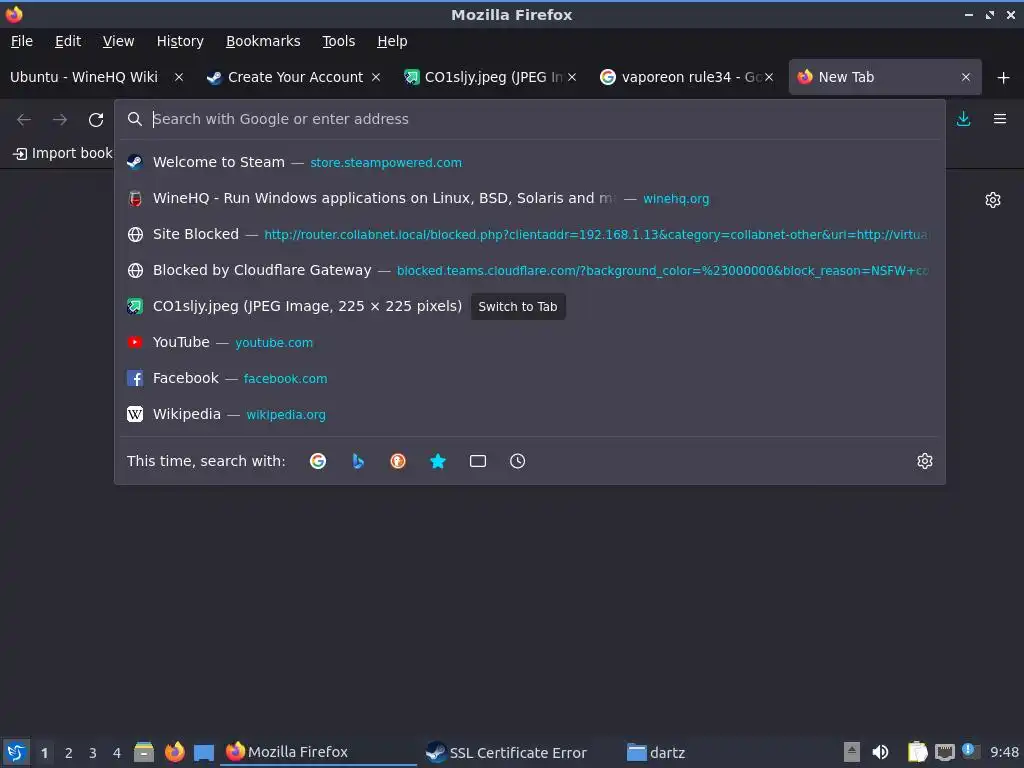Switch to workspace 4
The width and height of the screenshot is (1024, 768).
point(117,753)
